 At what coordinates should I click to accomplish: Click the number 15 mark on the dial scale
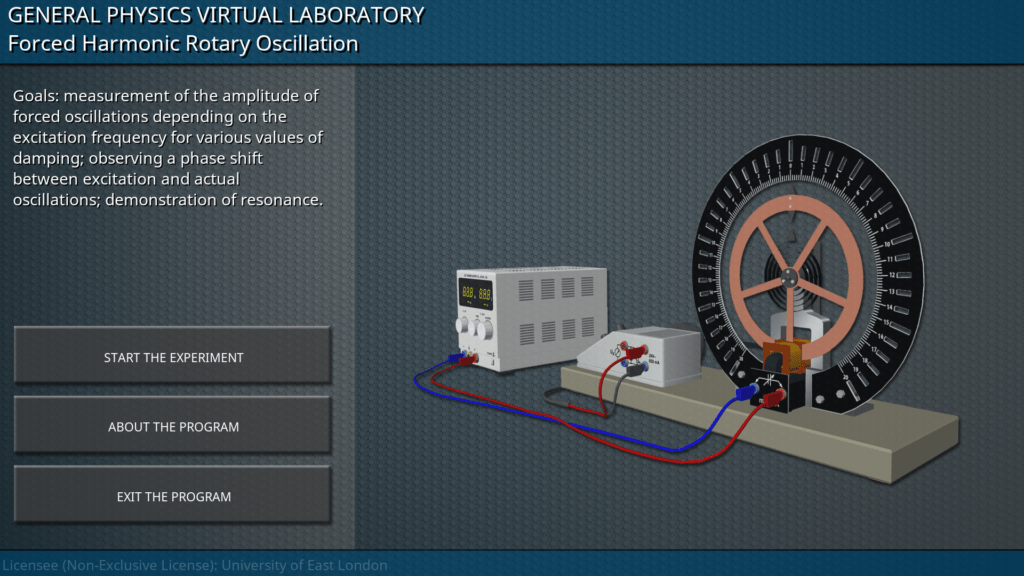click(x=885, y=325)
